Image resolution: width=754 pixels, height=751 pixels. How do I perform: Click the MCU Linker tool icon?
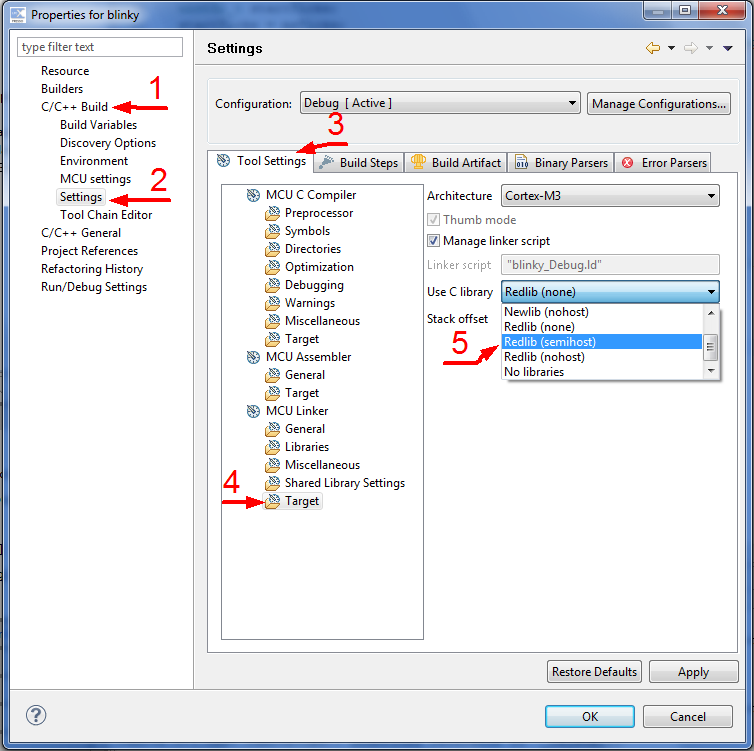point(253,411)
